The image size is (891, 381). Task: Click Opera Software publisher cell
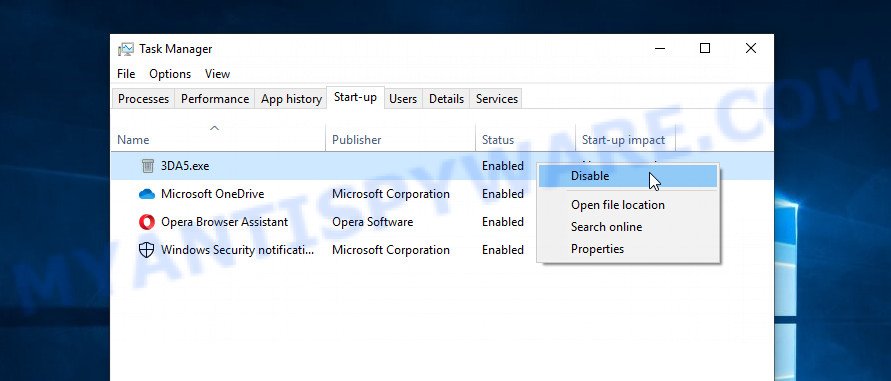(x=372, y=222)
